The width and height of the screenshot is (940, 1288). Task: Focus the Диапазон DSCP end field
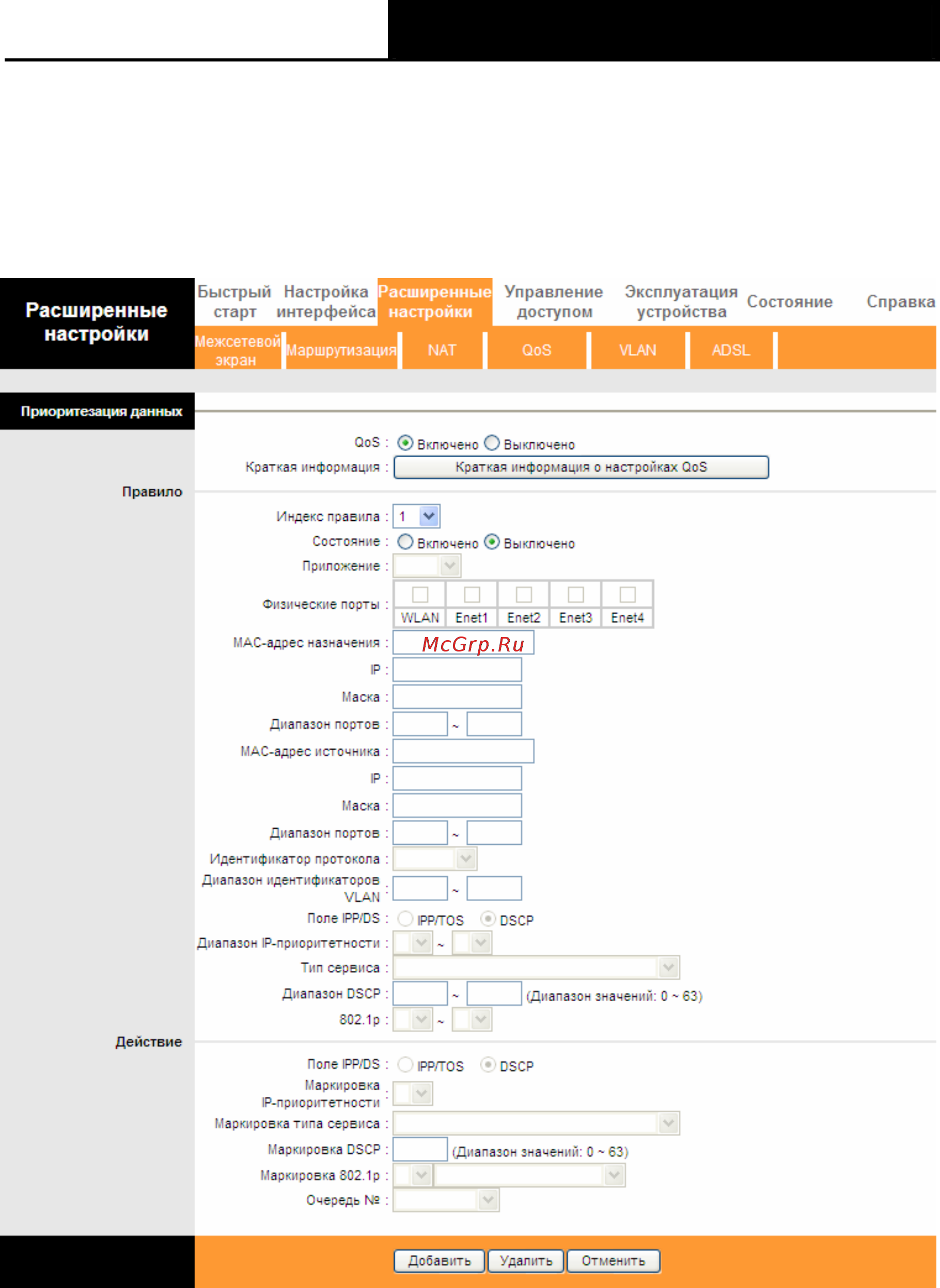click(494, 994)
